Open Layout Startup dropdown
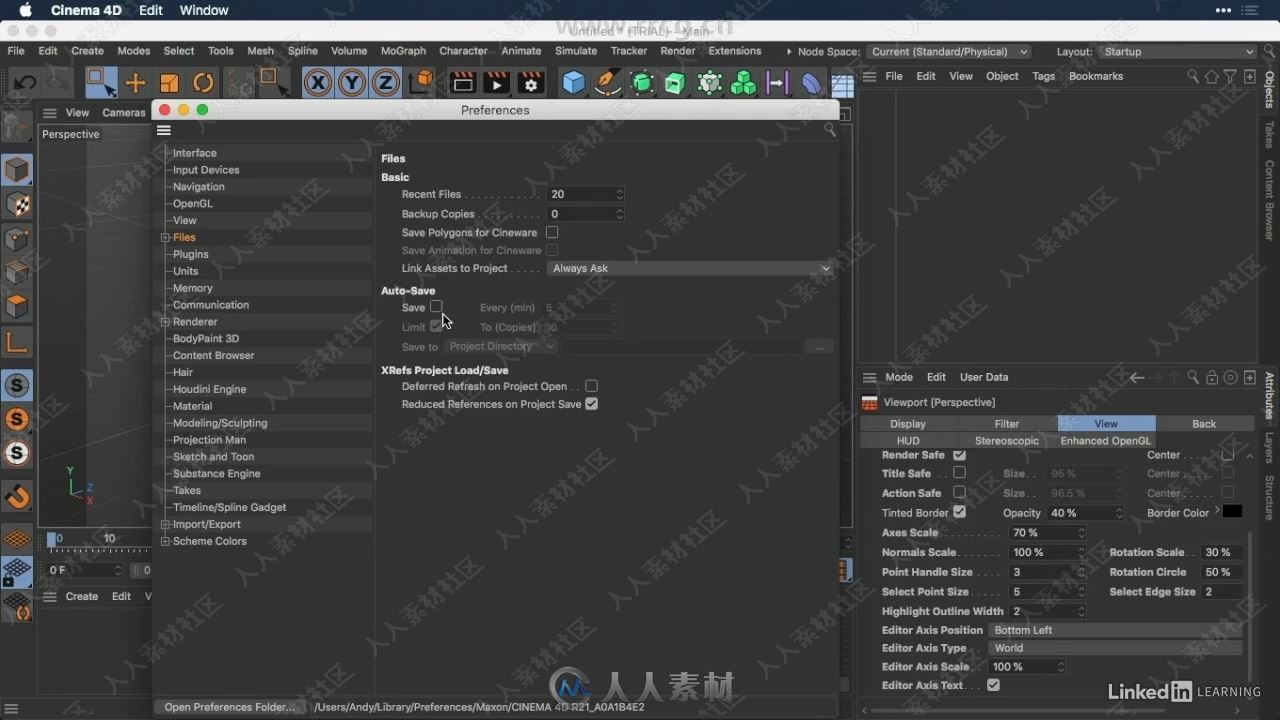Viewport: 1280px width, 720px height. (x=1178, y=51)
